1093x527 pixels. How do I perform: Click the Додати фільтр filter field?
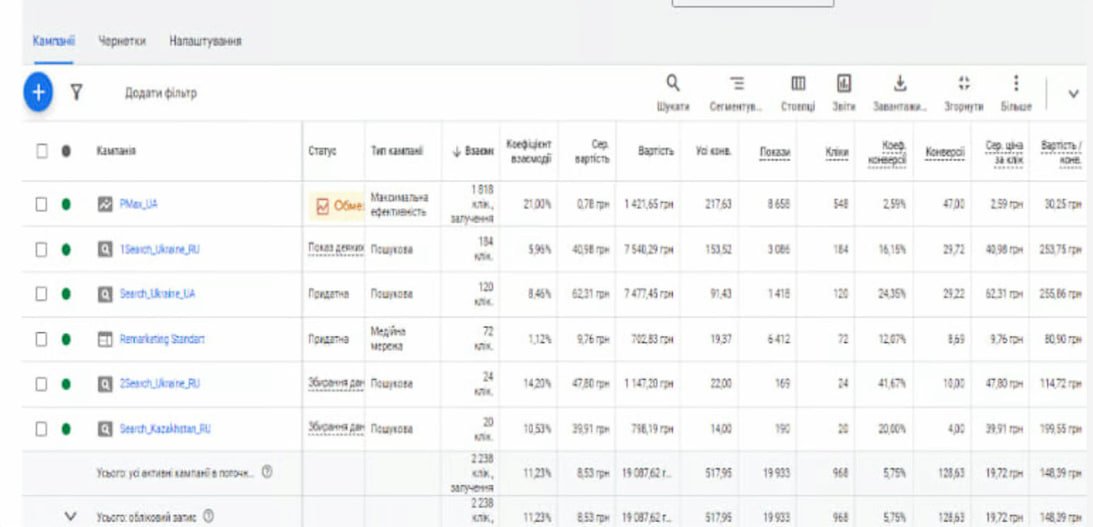pyautogui.click(x=161, y=93)
